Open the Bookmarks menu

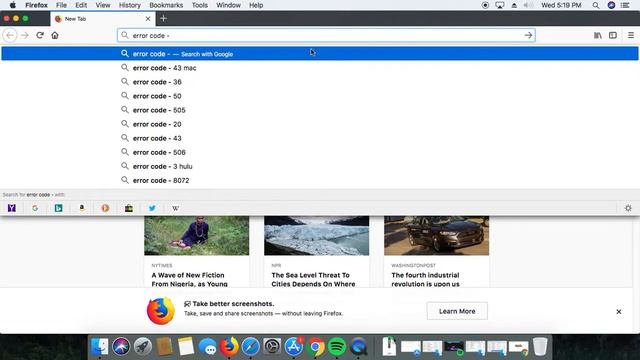[x=166, y=5]
